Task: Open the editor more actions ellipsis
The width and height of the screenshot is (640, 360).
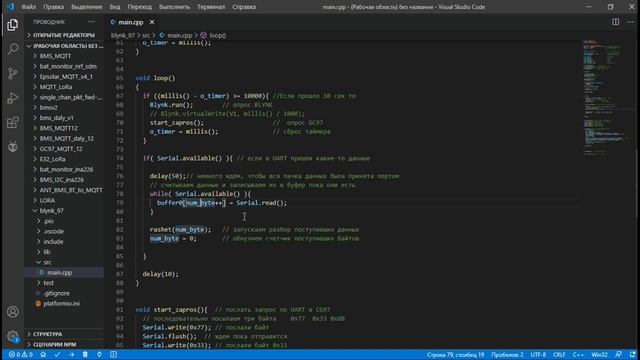Action: 630,22
